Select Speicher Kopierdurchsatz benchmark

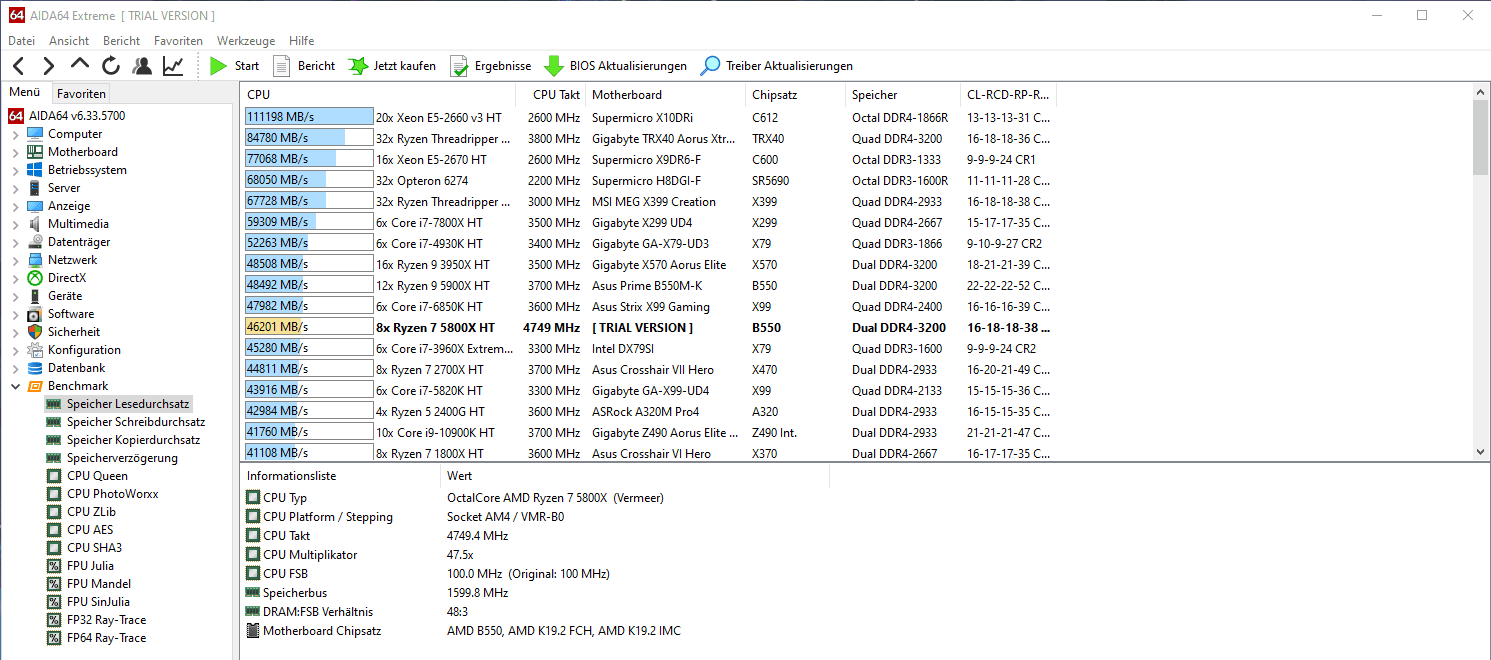click(133, 440)
